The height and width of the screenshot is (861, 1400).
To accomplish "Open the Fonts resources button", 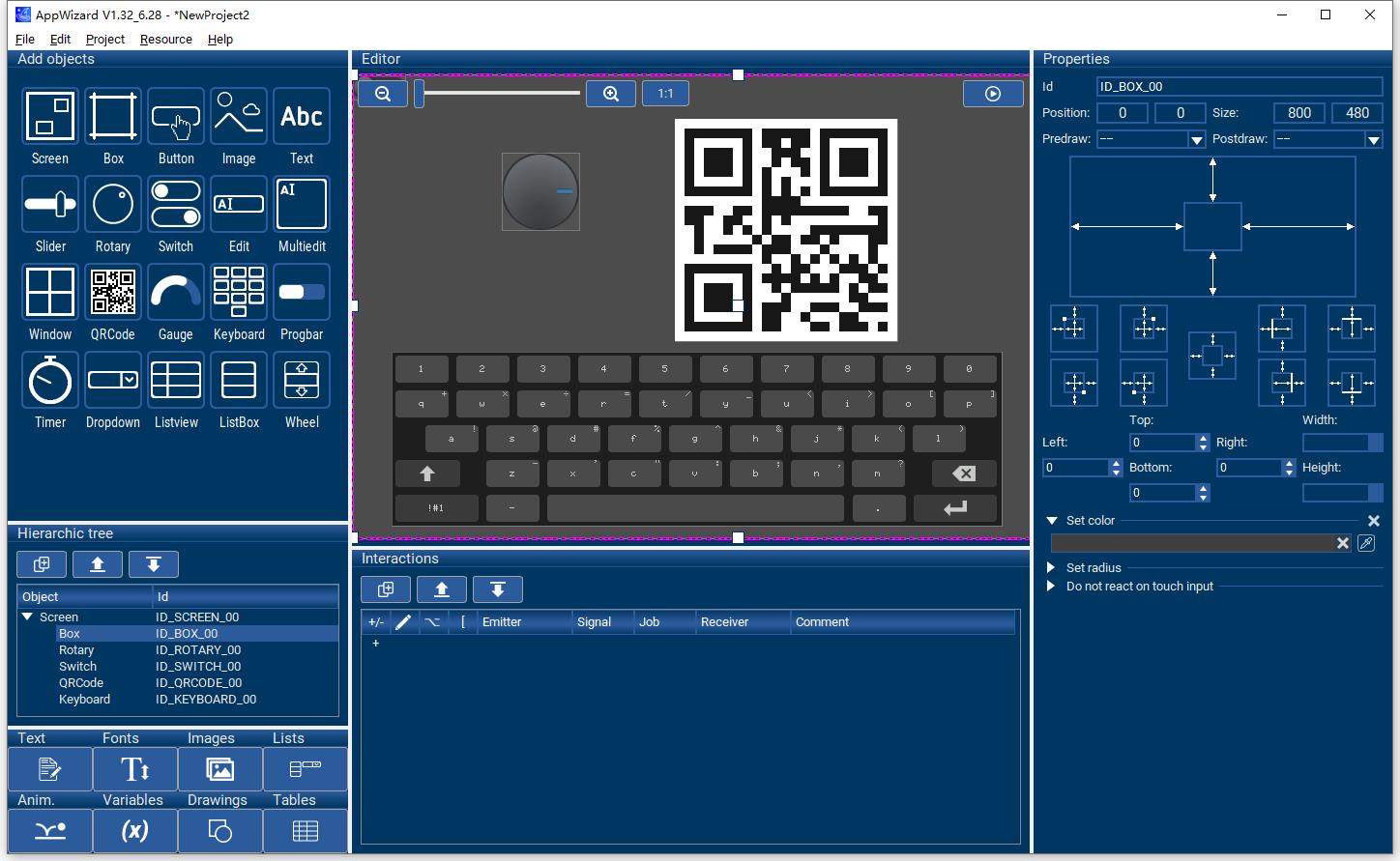I will pos(135,769).
